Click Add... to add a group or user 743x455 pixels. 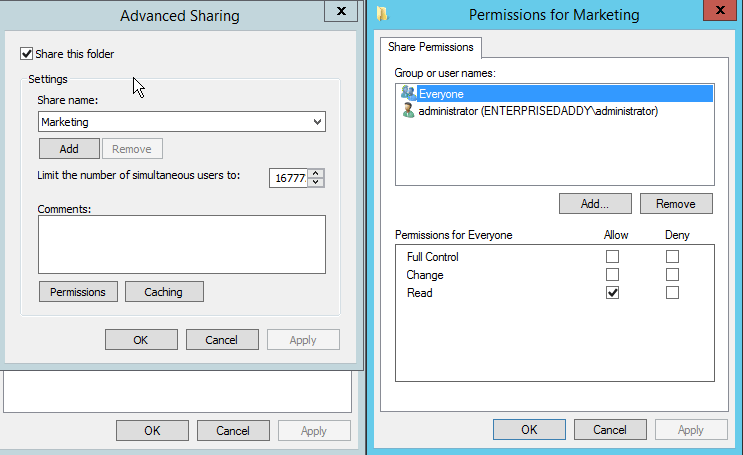click(x=595, y=204)
